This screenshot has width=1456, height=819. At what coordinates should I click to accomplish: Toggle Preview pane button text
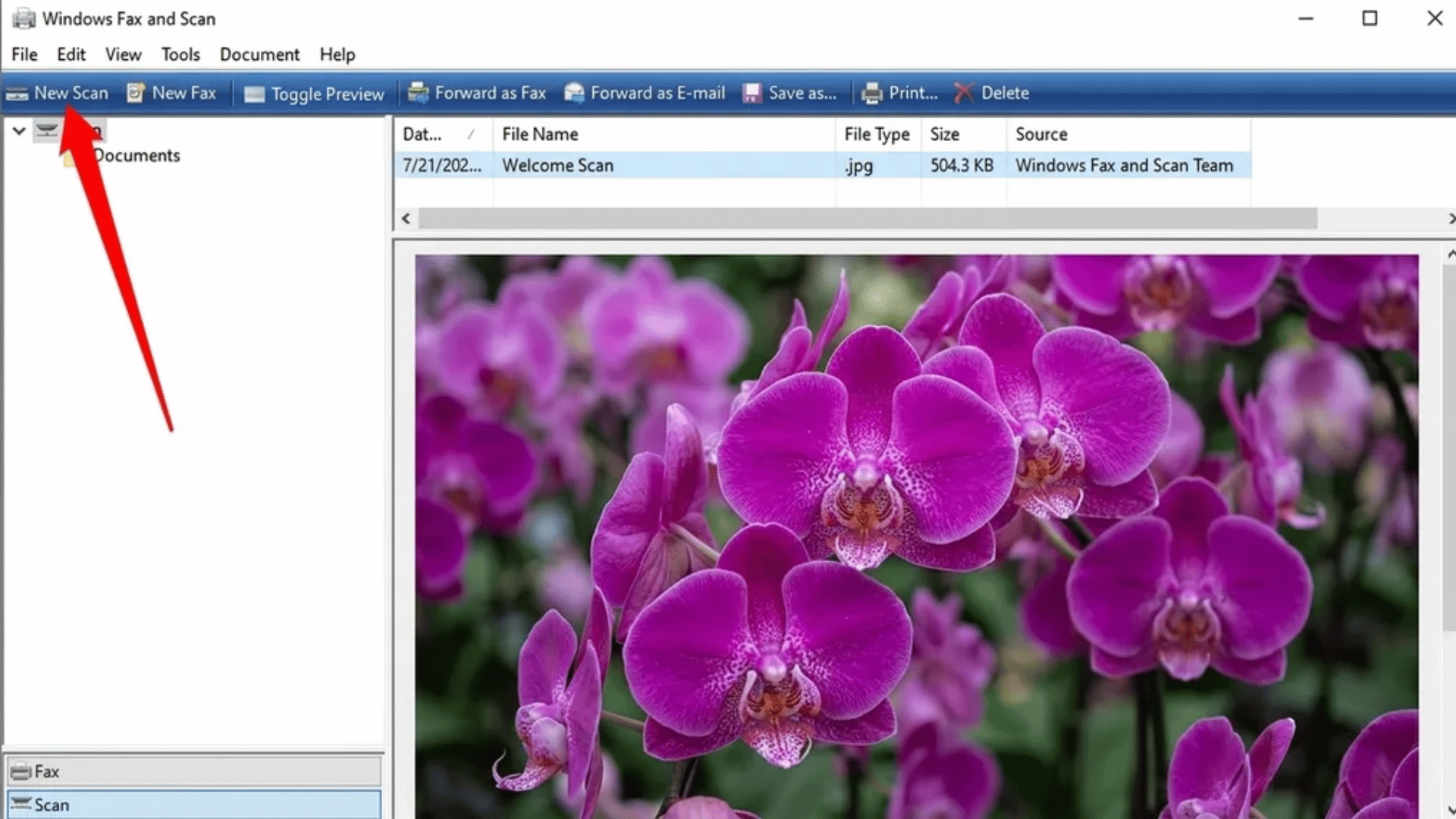328,94
